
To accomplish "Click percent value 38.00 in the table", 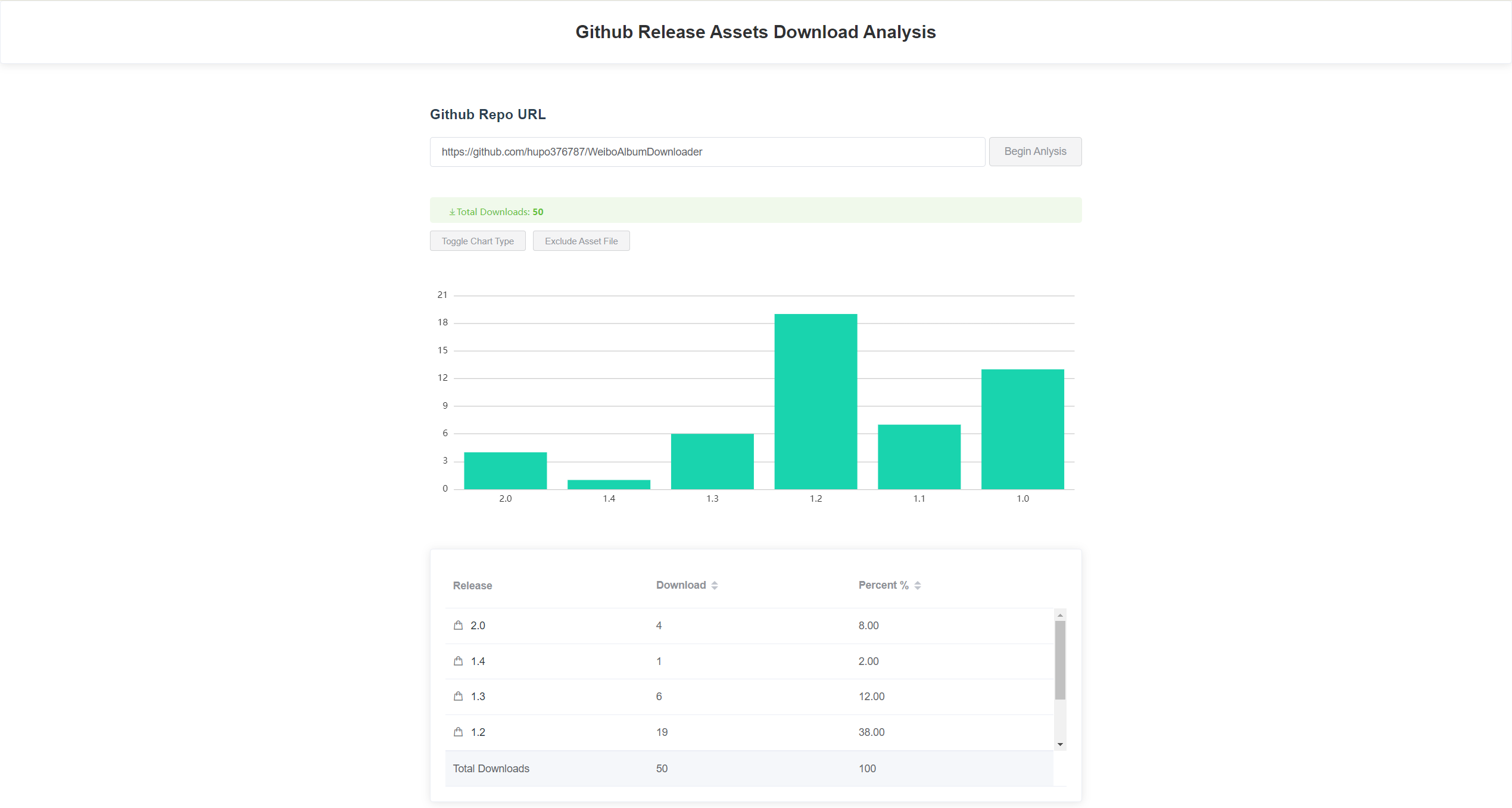I will click(x=871, y=732).
